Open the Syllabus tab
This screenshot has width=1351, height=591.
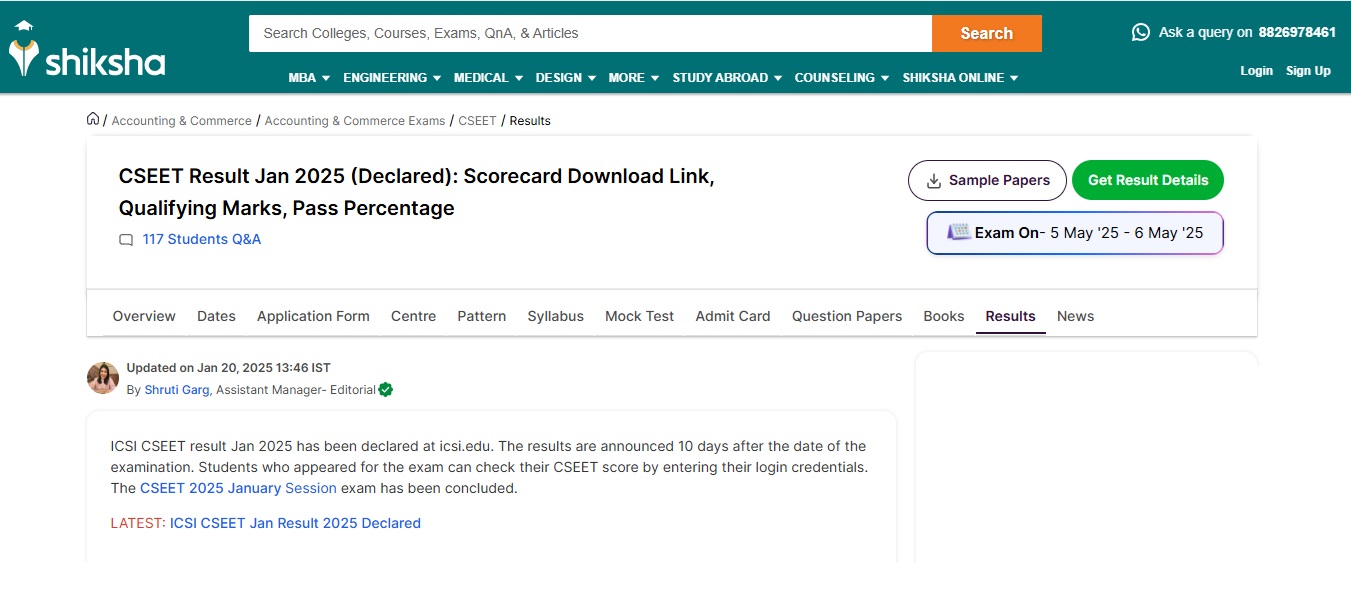click(555, 316)
